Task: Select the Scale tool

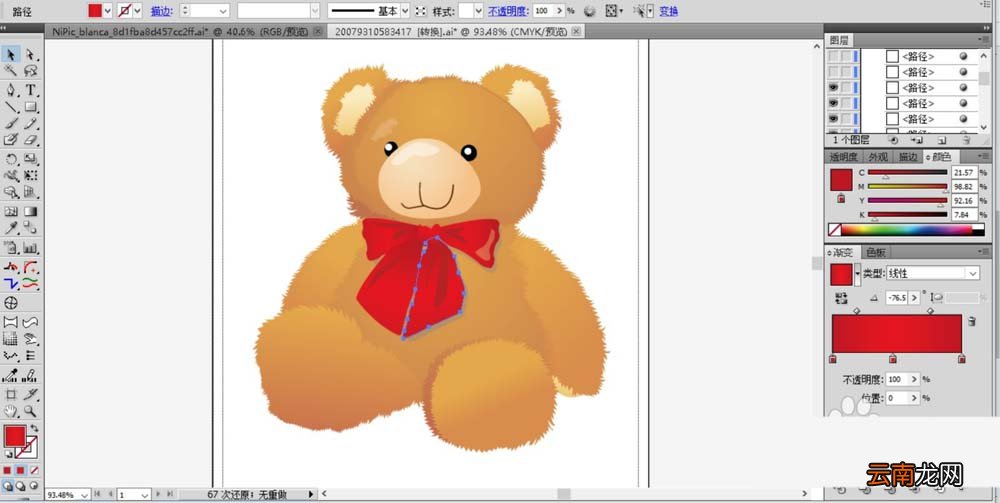Action: pyautogui.click(x=29, y=159)
